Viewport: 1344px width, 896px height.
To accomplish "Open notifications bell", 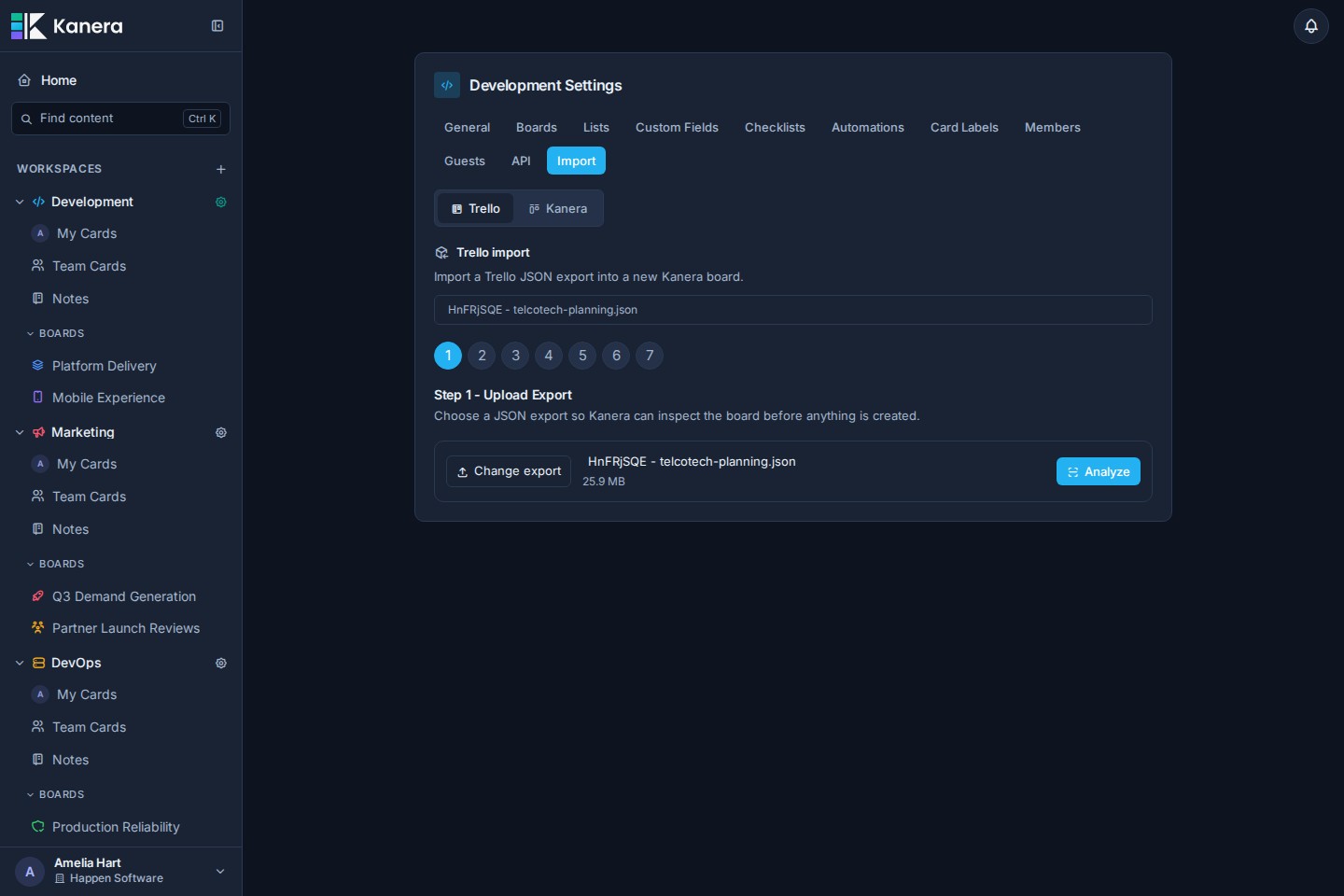I will [1310, 26].
